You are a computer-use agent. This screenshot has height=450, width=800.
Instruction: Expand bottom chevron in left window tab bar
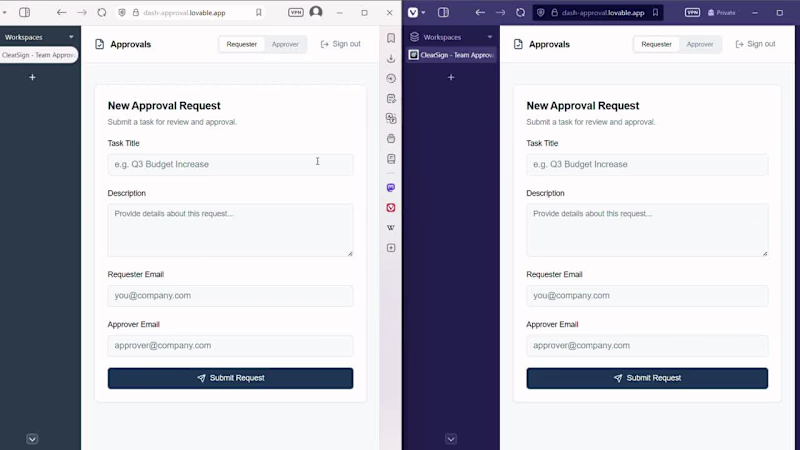(x=32, y=439)
